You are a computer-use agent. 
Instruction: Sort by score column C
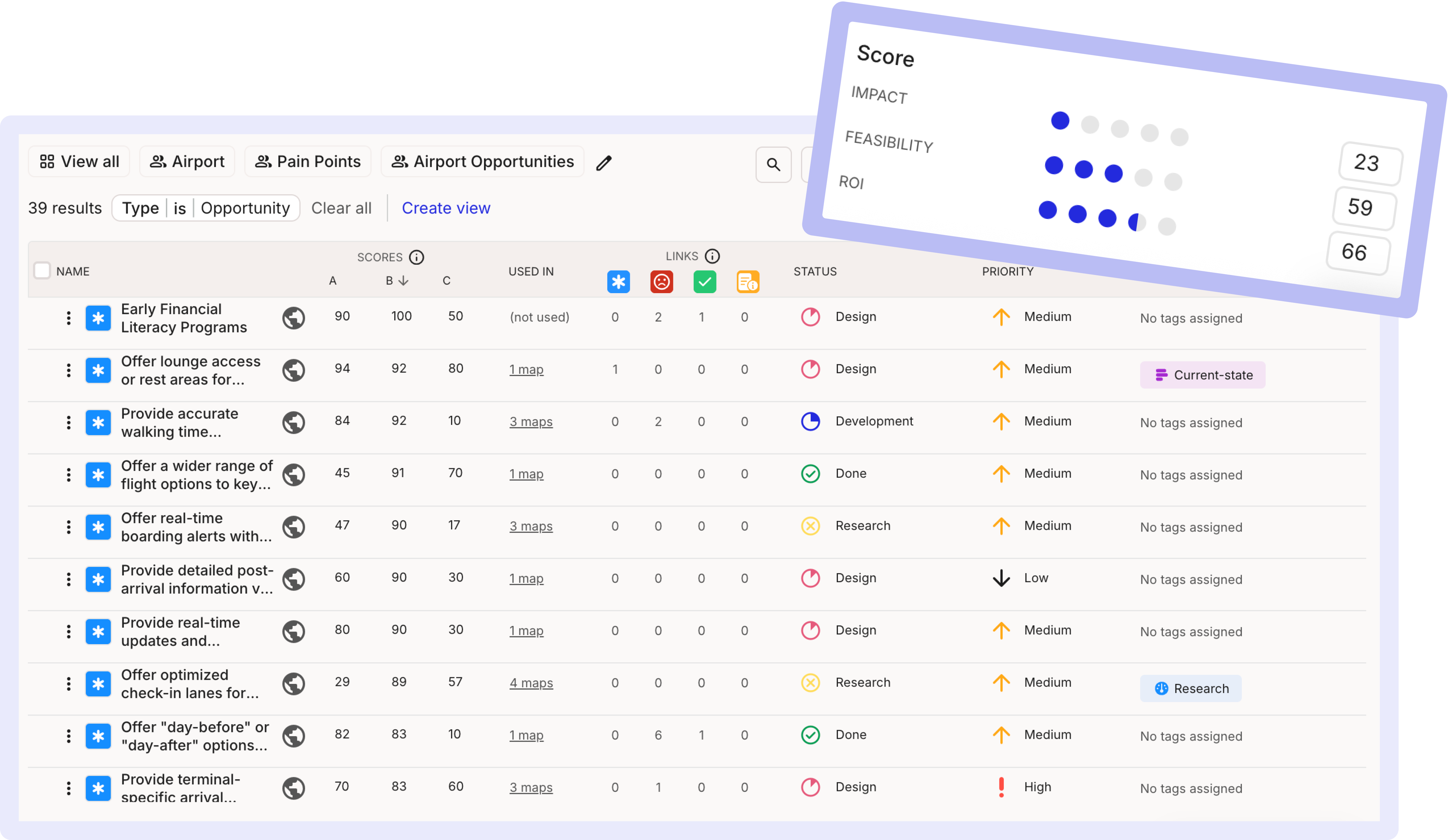[446, 281]
